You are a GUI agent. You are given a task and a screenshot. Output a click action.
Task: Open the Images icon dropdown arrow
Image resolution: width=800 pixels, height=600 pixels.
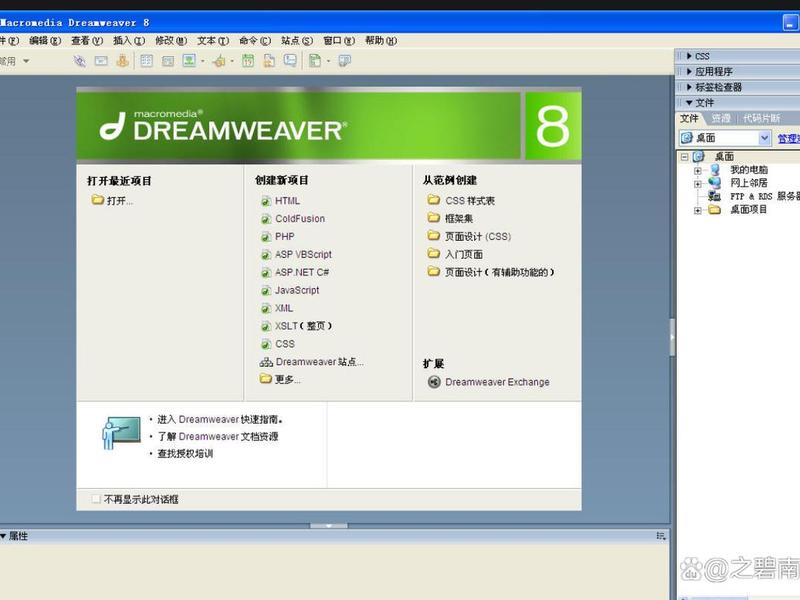(x=203, y=61)
